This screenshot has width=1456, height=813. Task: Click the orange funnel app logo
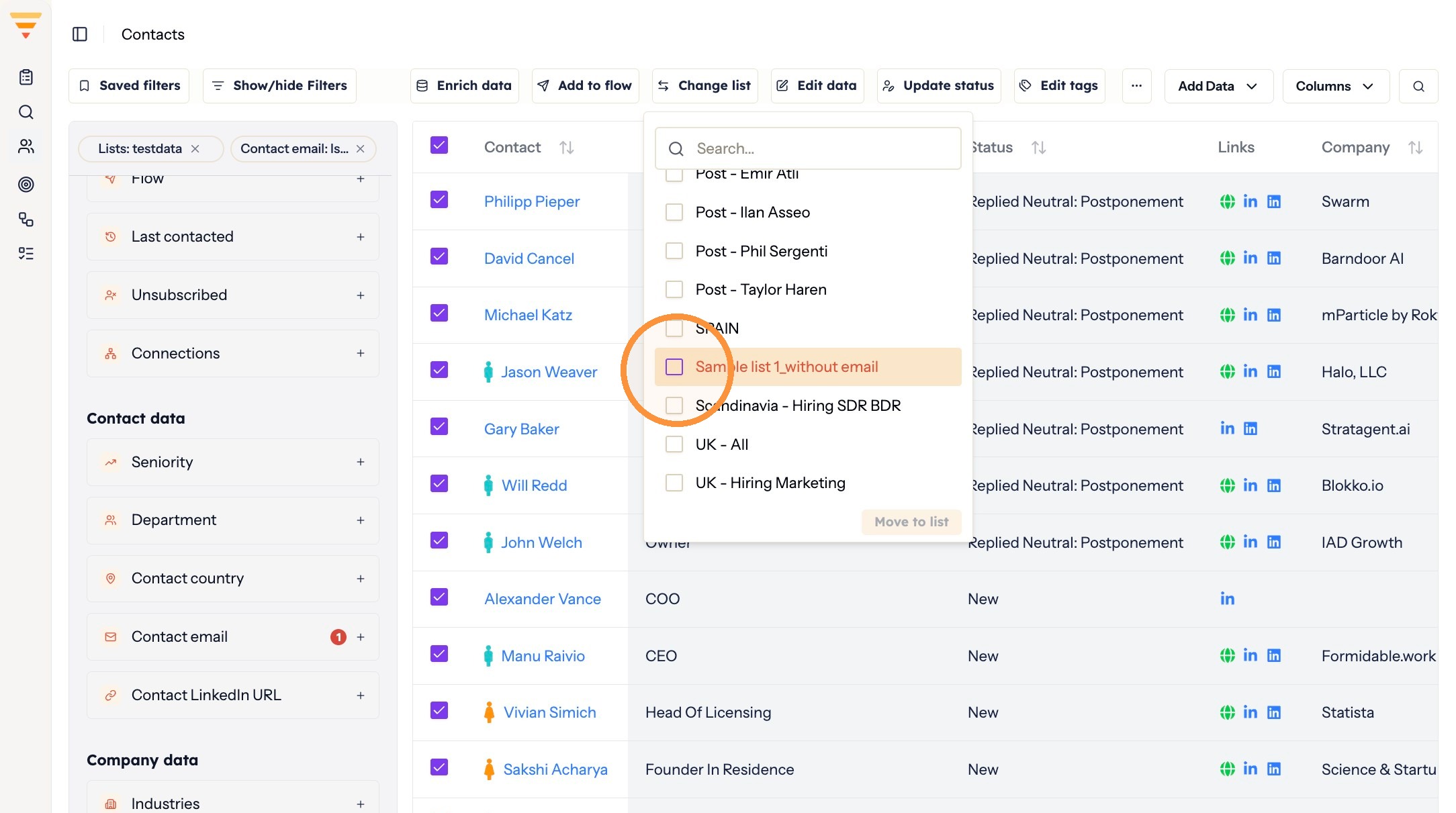(26, 26)
